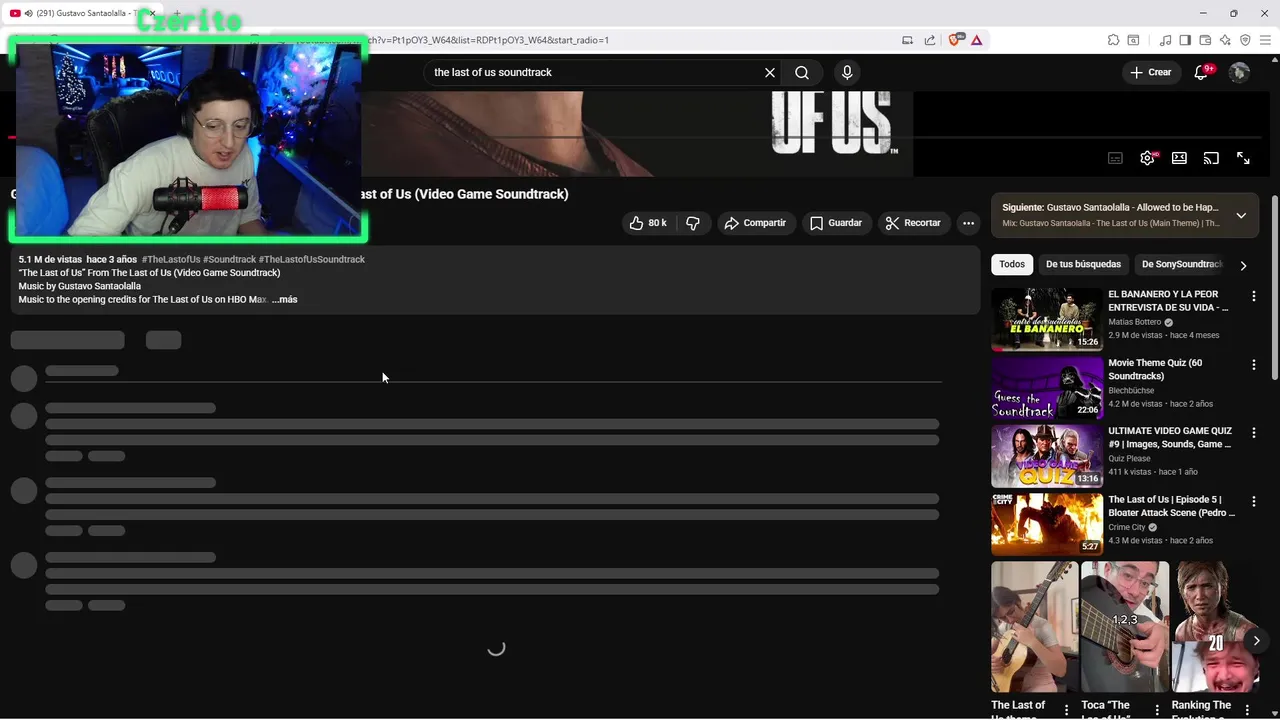Viewport: 1280px width, 720px height.
Task: Clear the search box with X
Action: coord(770,72)
